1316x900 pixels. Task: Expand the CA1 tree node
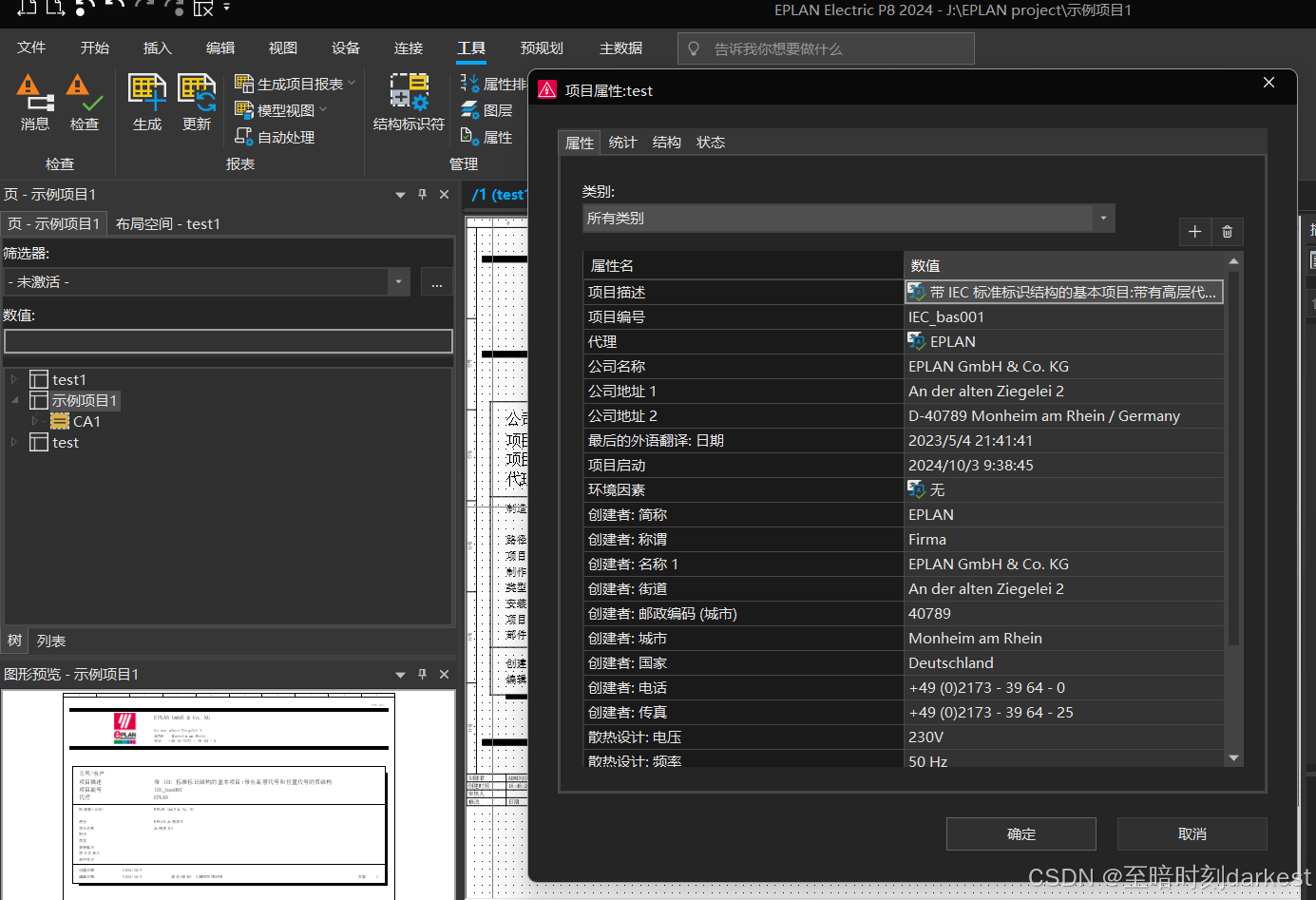pyautogui.click(x=35, y=421)
